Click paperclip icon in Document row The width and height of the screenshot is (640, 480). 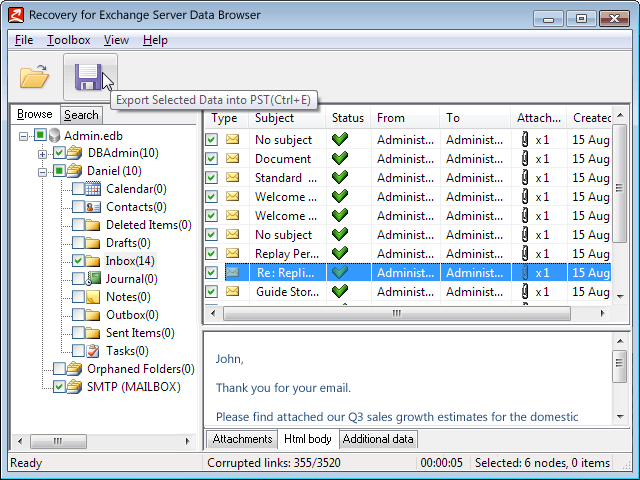(x=525, y=158)
